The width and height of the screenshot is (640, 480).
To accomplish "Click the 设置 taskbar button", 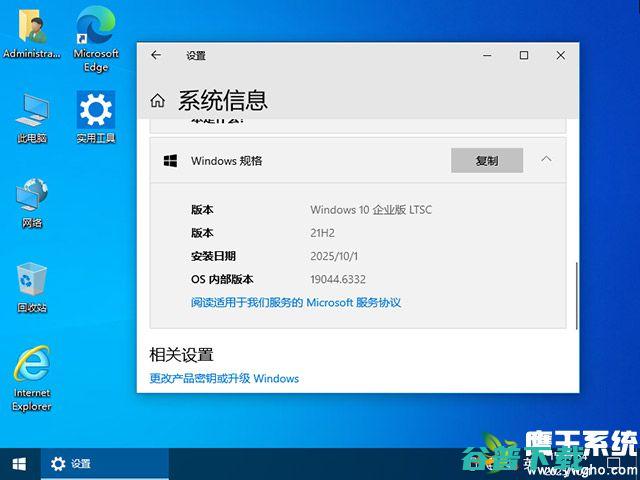I will 104,464.
